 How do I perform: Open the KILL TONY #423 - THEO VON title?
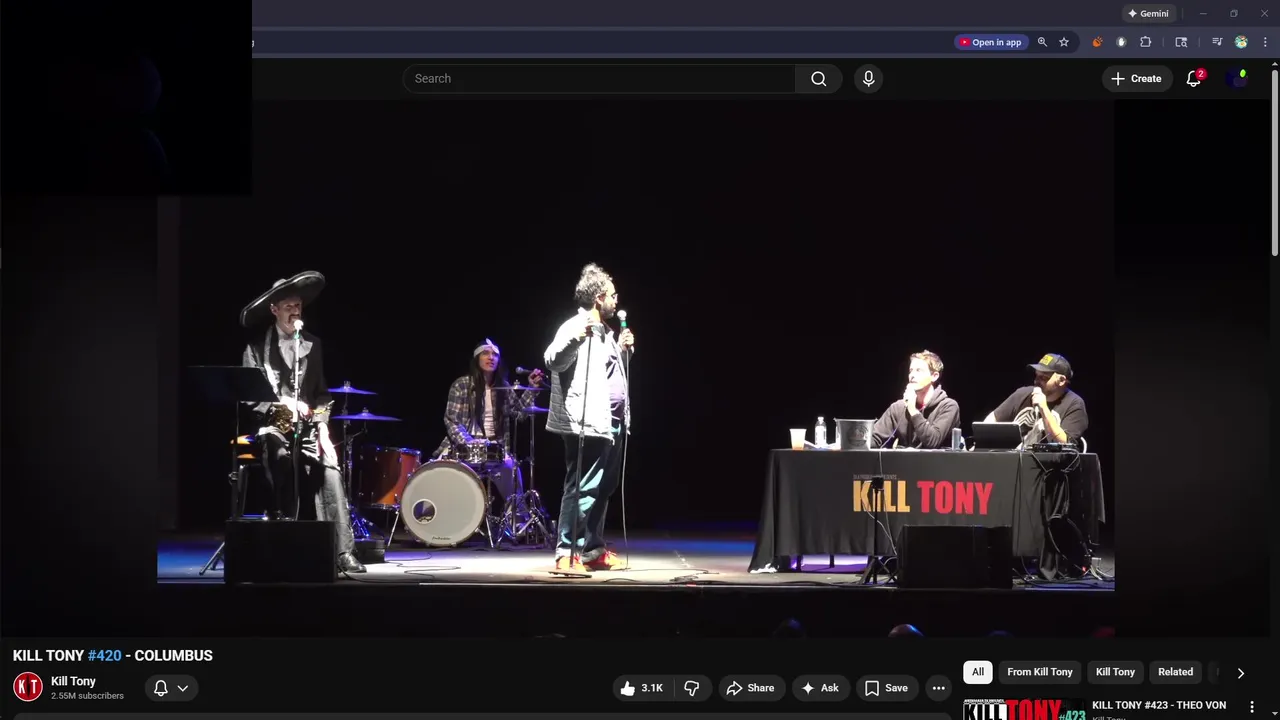pos(1158,705)
